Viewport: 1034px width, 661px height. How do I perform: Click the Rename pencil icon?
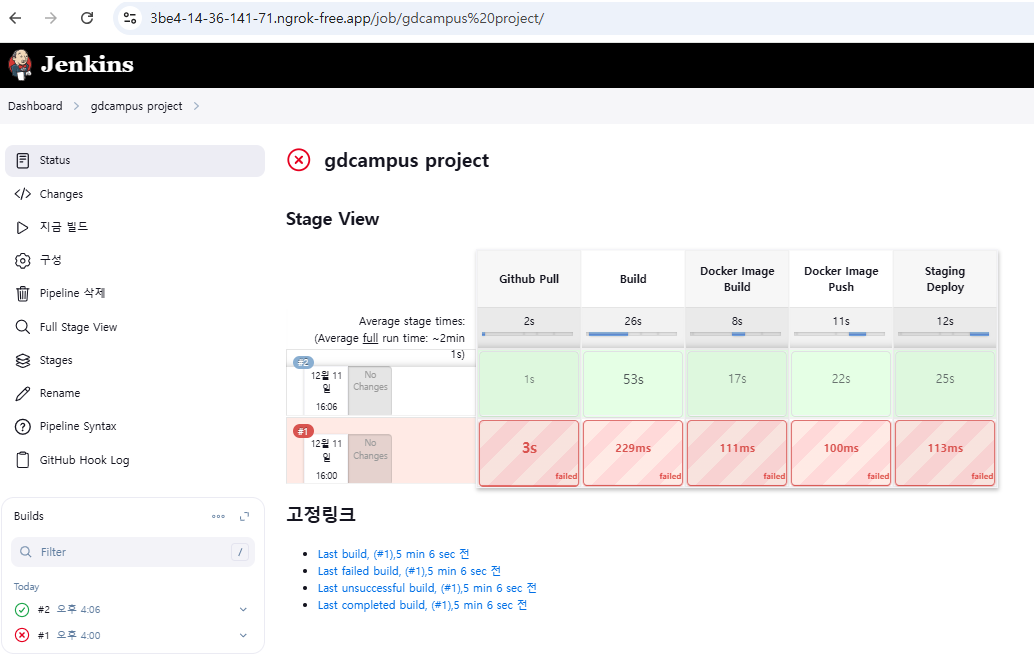click(x=22, y=394)
